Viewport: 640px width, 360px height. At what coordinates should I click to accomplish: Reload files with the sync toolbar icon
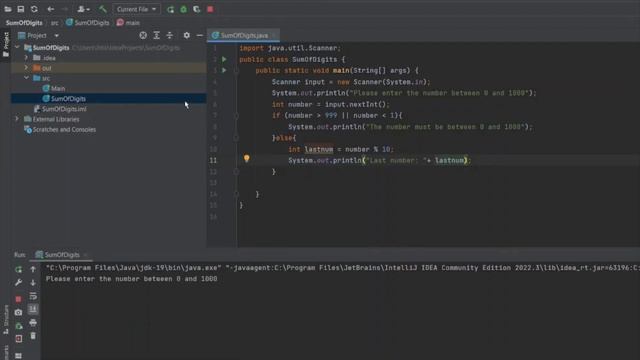(34, 9)
